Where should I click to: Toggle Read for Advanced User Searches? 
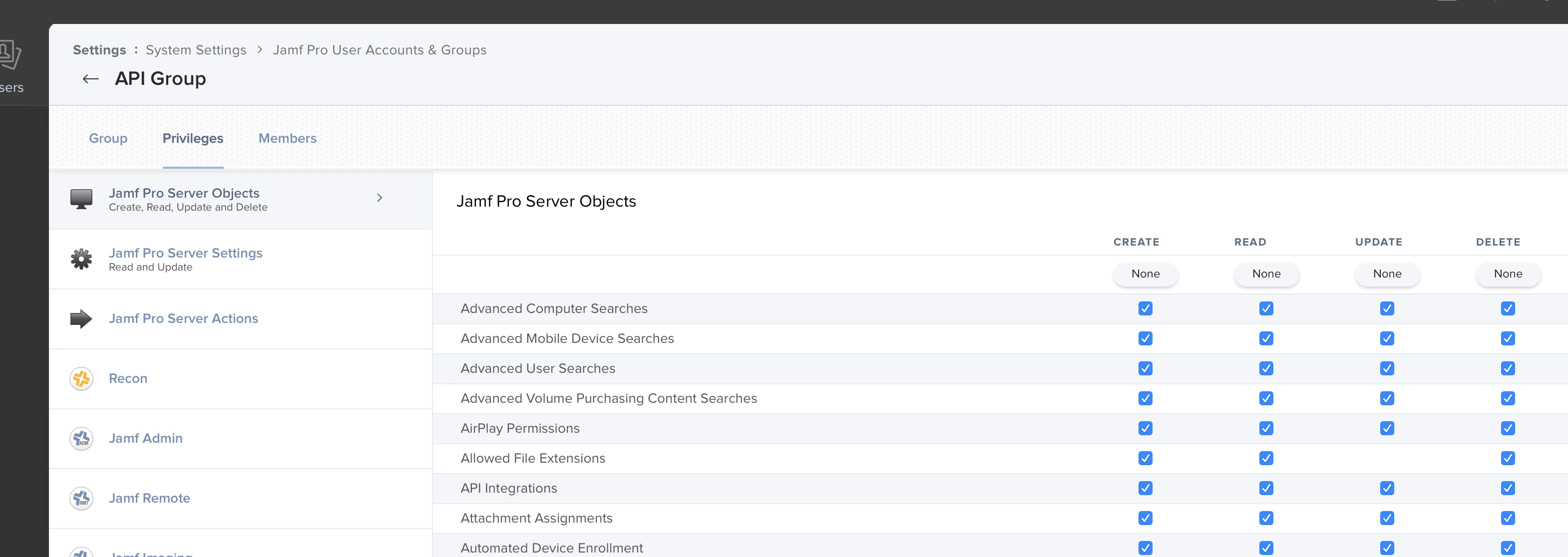pyautogui.click(x=1266, y=368)
